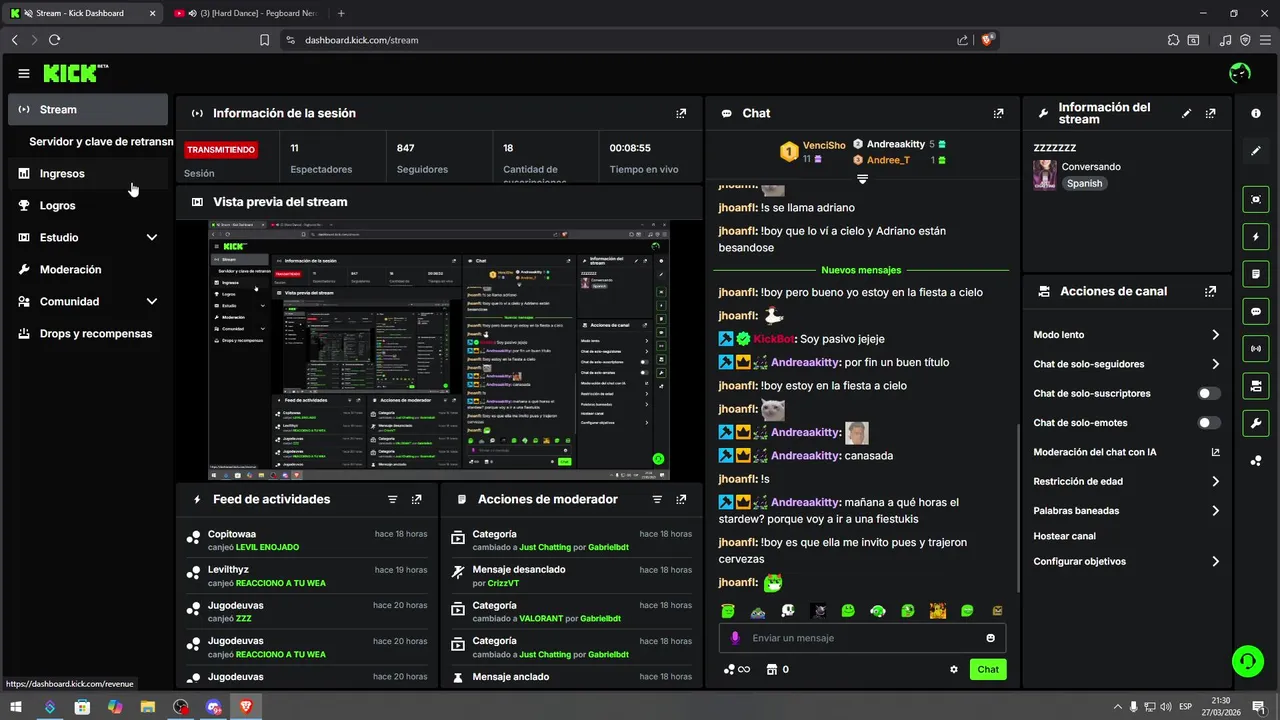The image size is (1280, 720).
Task: Click the stream preview thumbnail
Action: click(x=439, y=350)
